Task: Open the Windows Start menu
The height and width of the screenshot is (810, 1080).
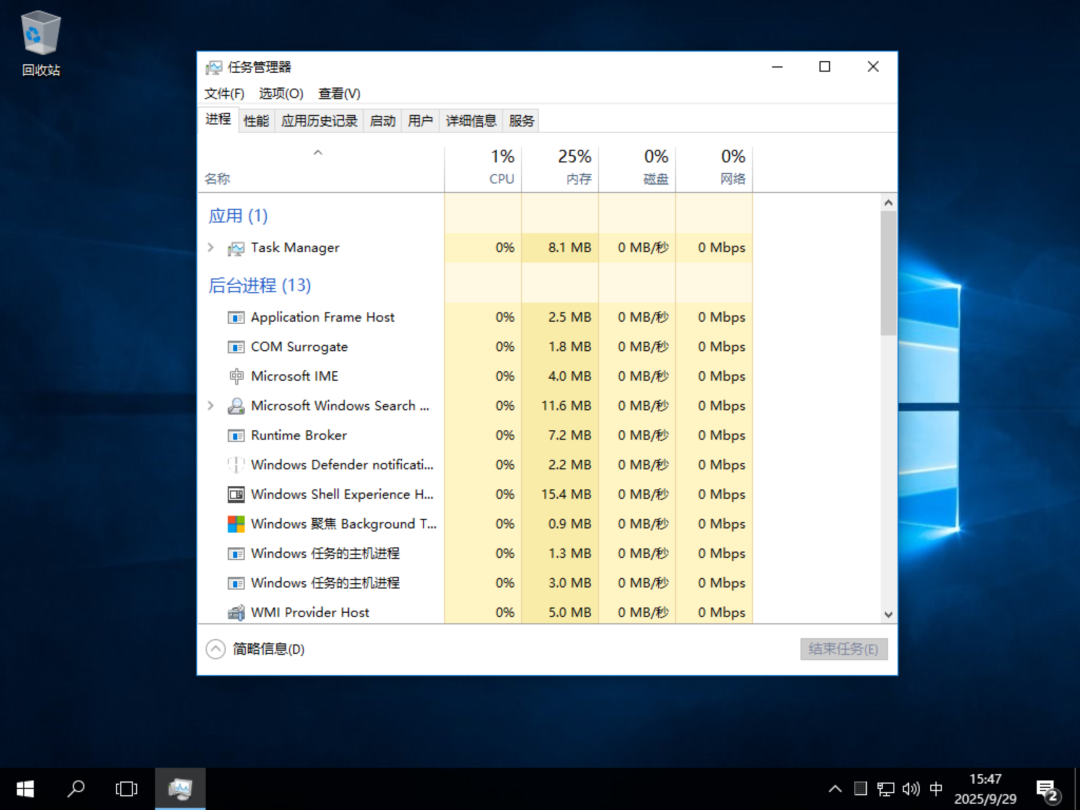Action: (x=25, y=789)
